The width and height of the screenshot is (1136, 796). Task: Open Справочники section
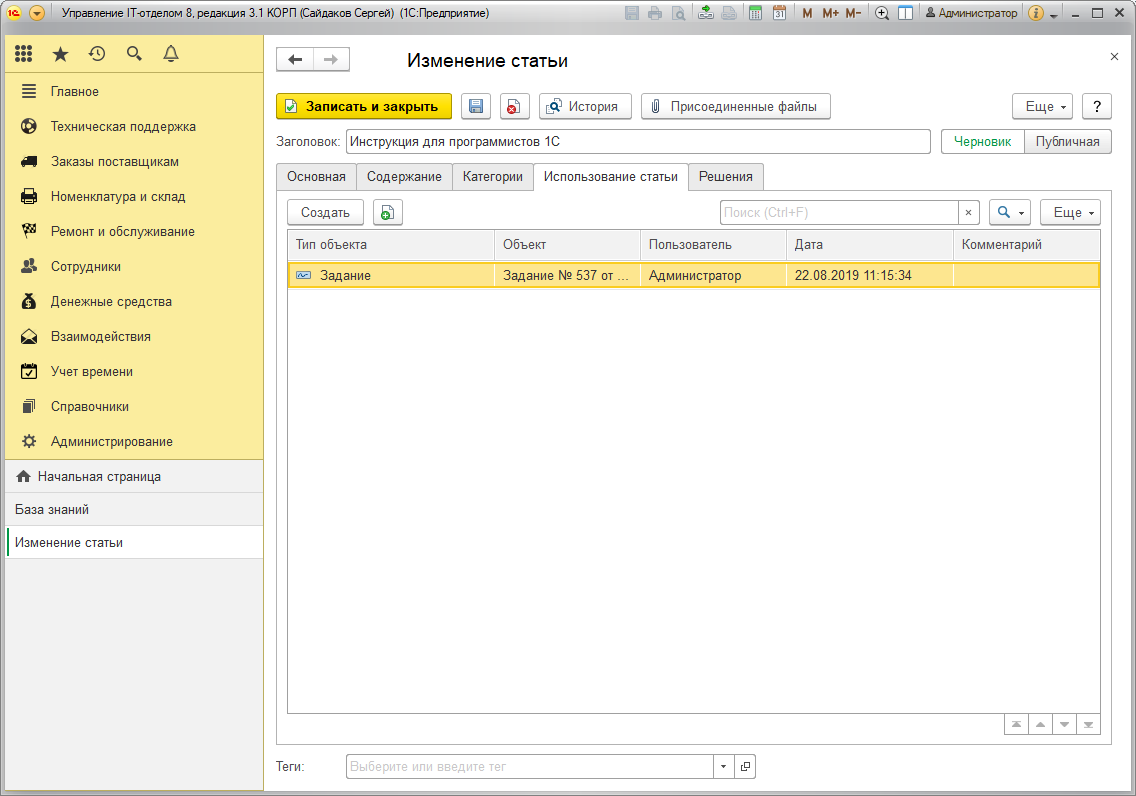click(134, 406)
